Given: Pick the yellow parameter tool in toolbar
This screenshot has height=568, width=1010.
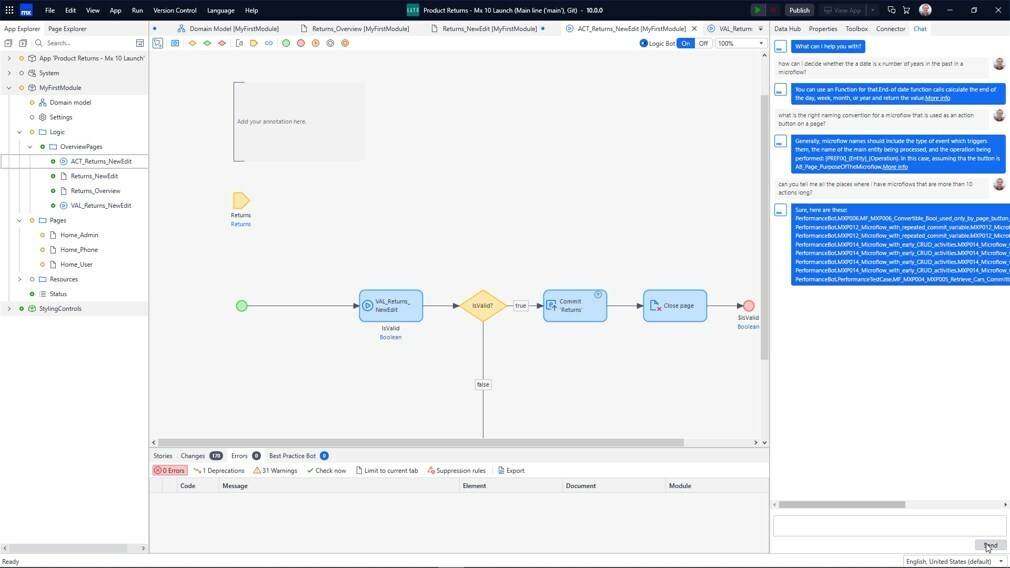Looking at the screenshot, I should coord(254,43).
